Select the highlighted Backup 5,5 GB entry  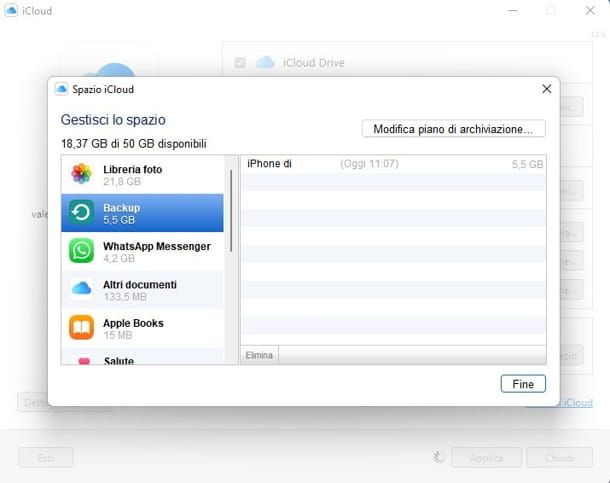142,213
